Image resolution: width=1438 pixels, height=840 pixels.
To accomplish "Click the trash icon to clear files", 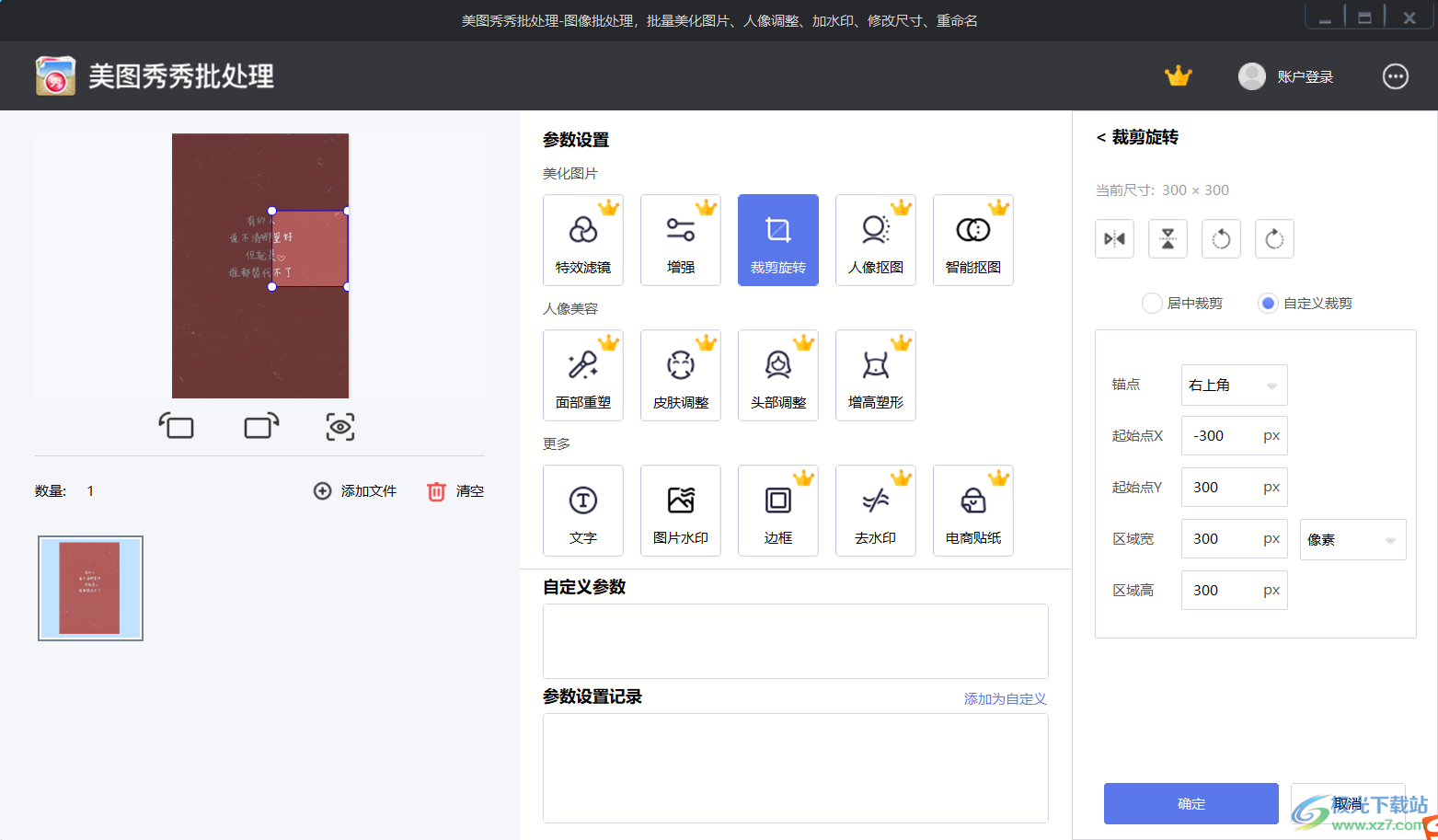I will pos(436,491).
